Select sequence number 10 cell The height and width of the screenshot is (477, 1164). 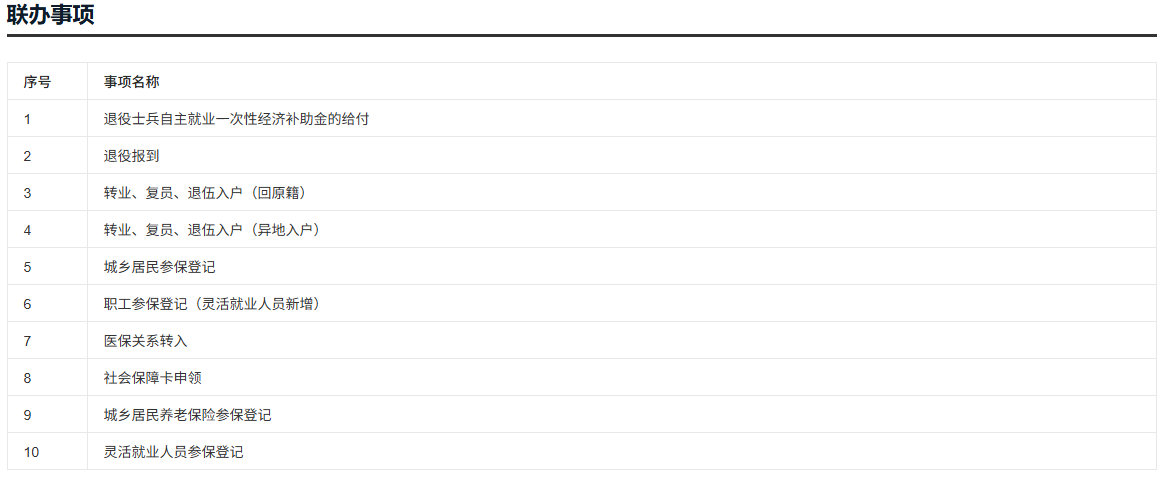[x=31, y=452]
